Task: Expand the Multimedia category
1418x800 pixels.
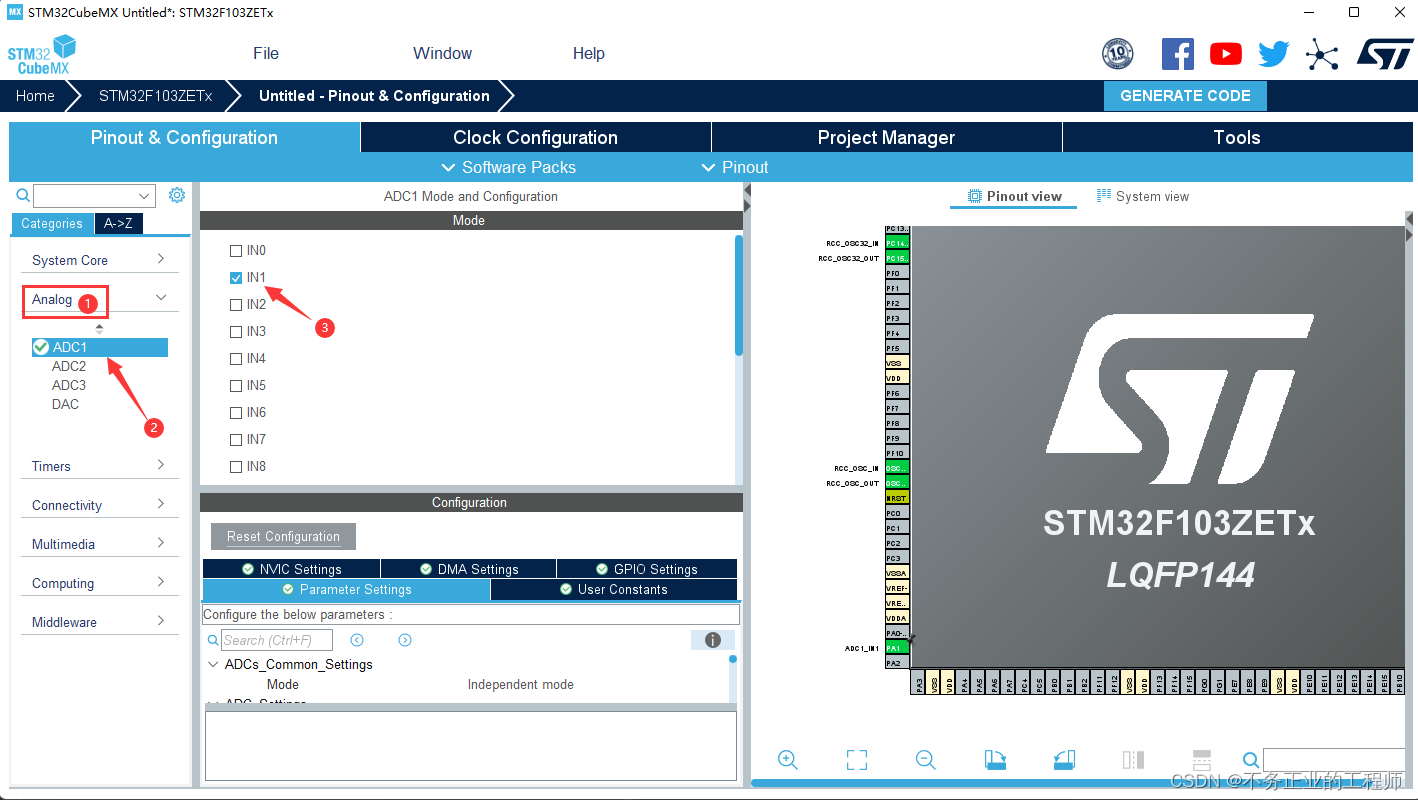Action: click(x=100, y=544)
